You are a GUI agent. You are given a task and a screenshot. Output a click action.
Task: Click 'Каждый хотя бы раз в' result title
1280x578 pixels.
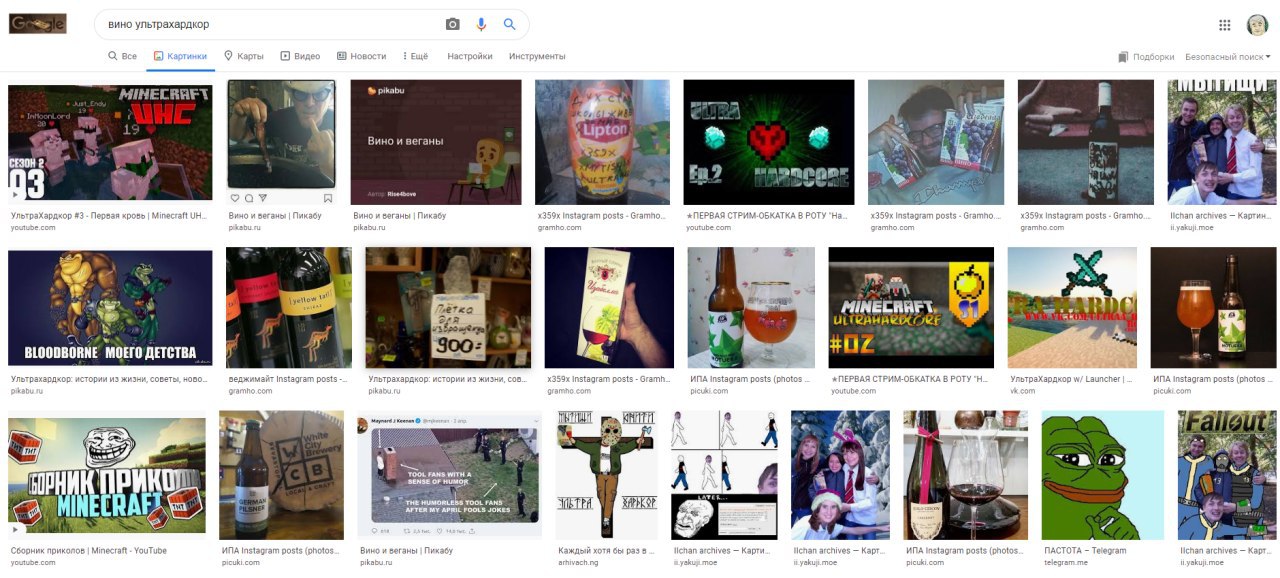point(606,550)
